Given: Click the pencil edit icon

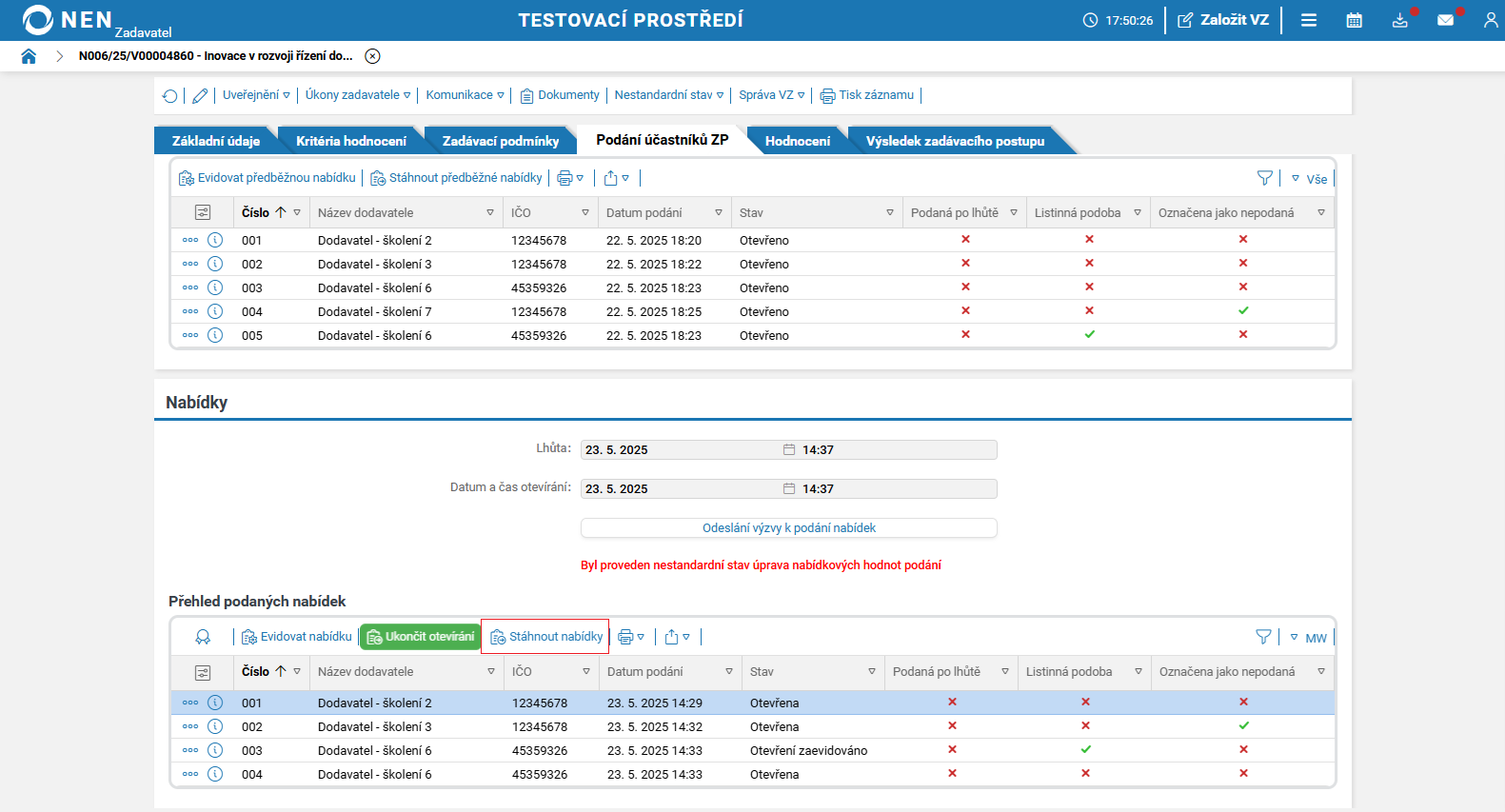Looking at the screenshot, I should [x=200, y=95].
